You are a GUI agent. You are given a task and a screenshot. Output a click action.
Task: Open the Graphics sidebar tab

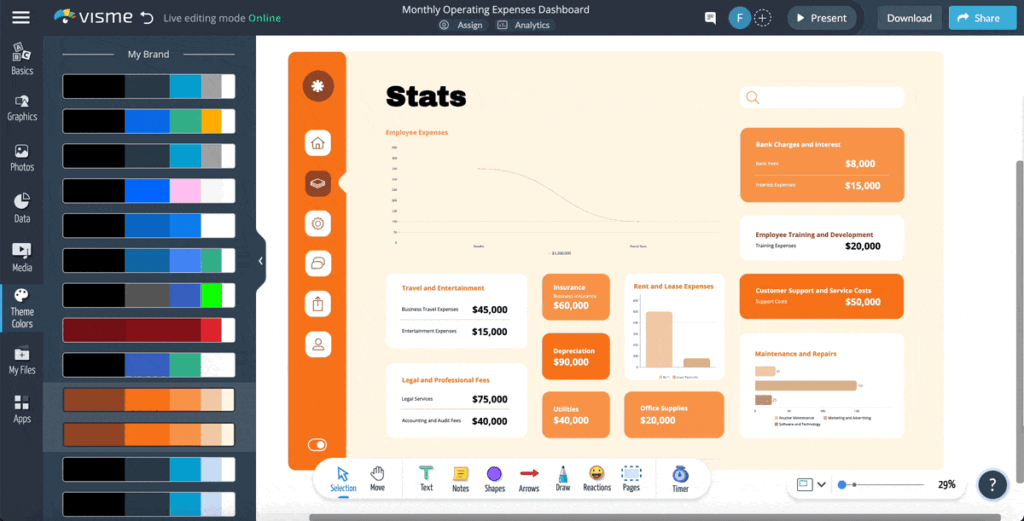click(22, 107)
